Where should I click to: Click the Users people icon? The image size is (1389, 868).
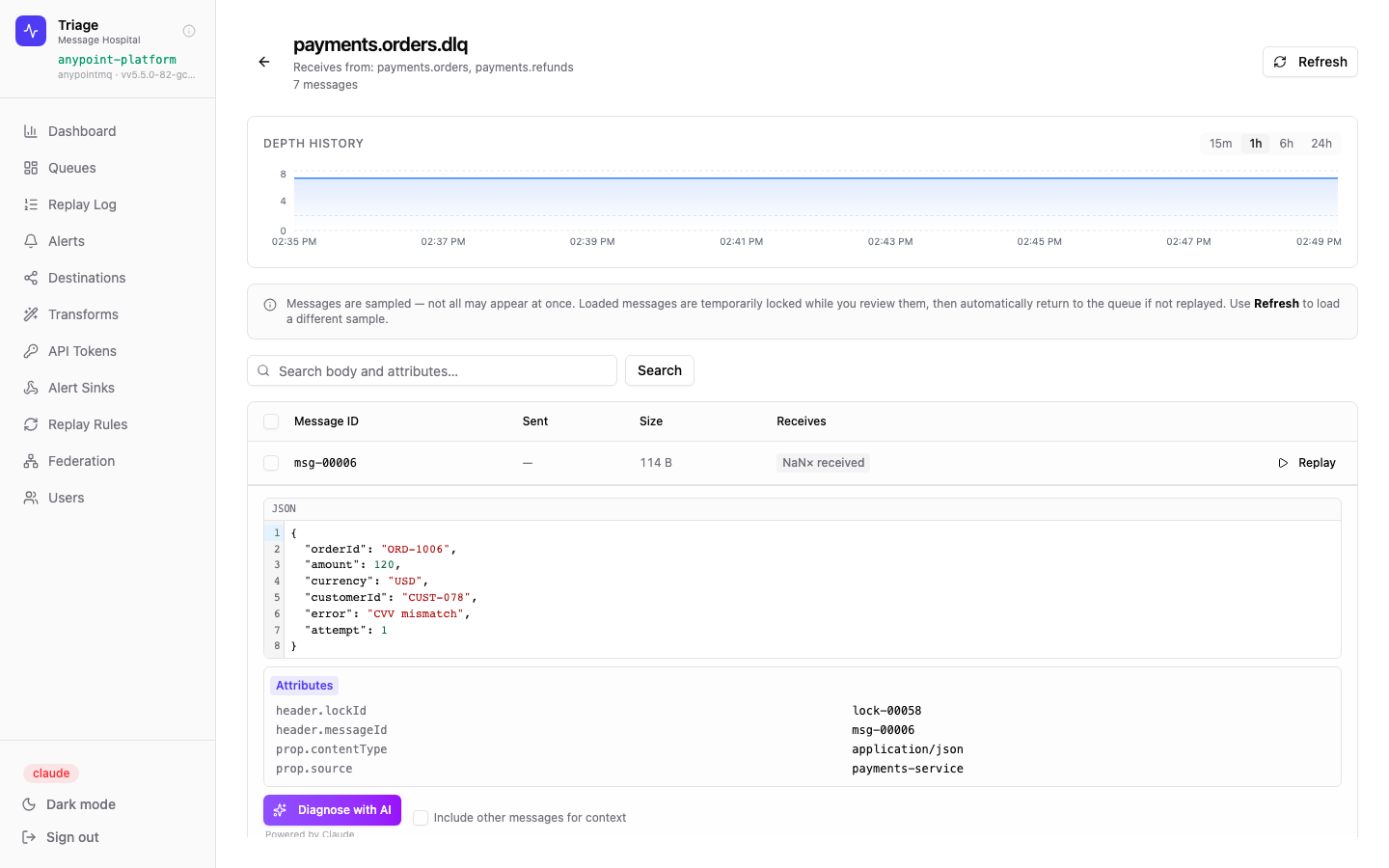[31, 498]
